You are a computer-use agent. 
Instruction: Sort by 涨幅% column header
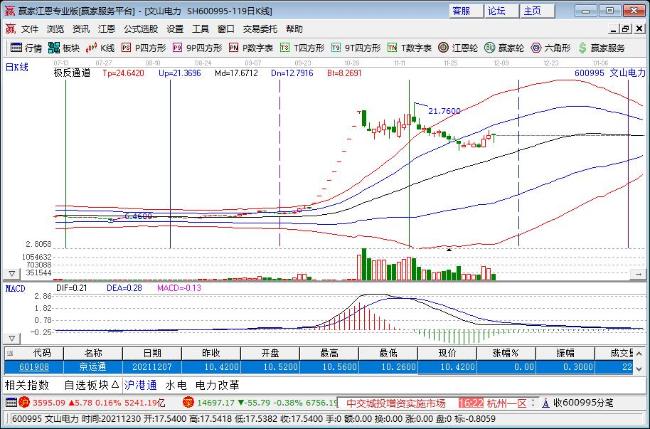pyautogui.click(x=506, y=353)
